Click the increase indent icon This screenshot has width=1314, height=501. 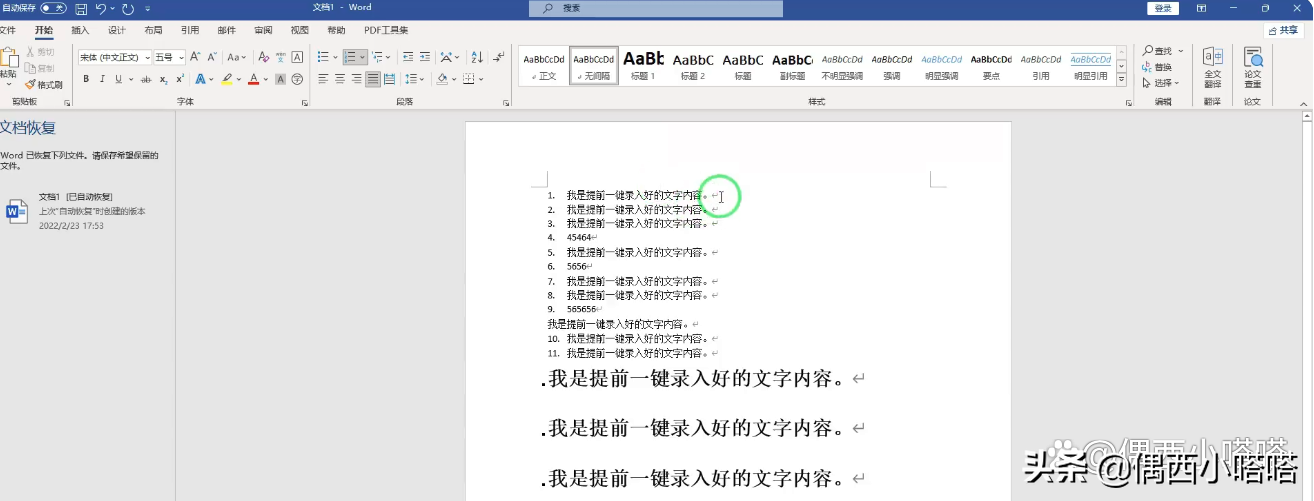tap(425, 57)
